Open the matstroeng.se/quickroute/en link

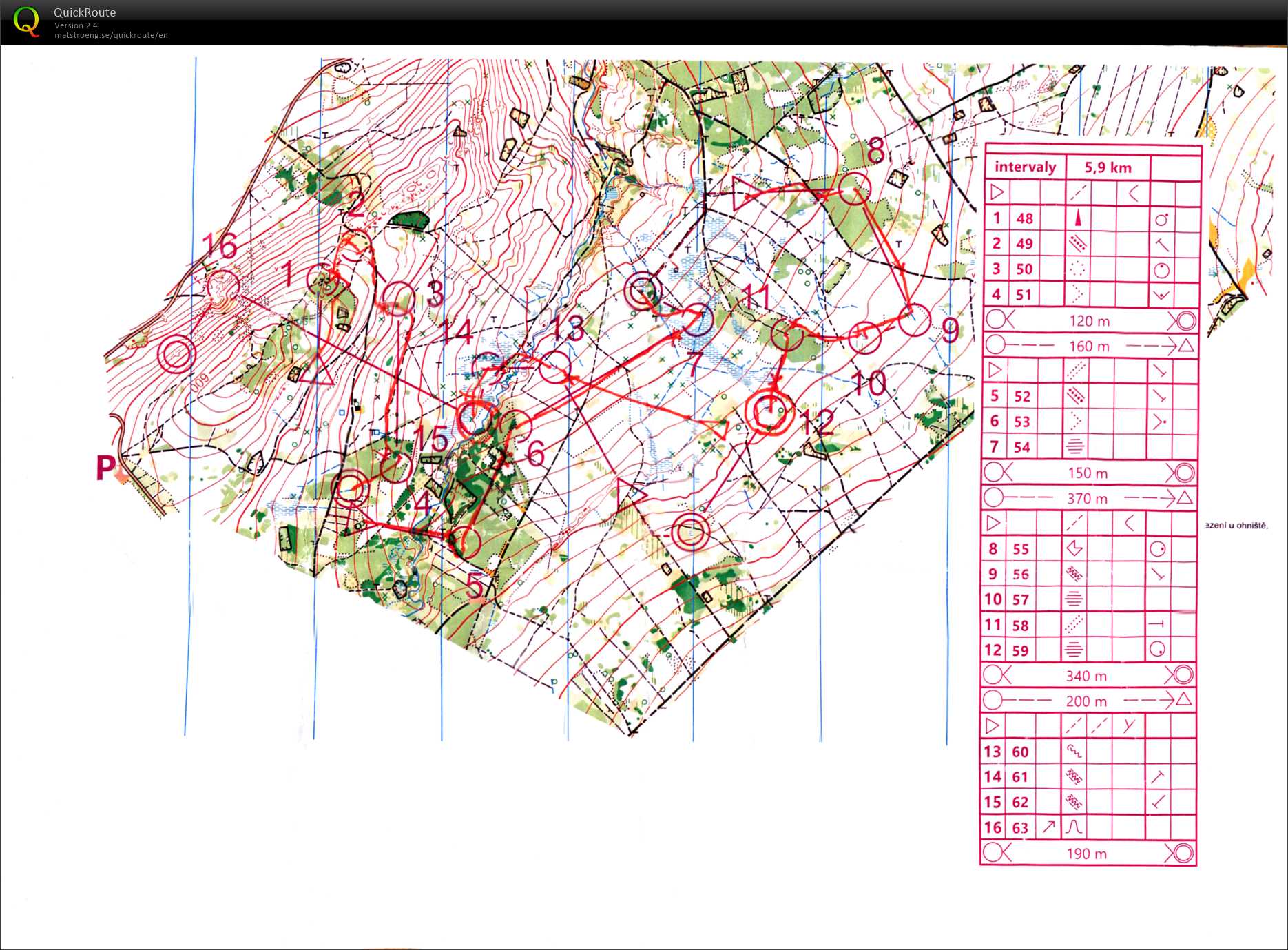[111, 35]
